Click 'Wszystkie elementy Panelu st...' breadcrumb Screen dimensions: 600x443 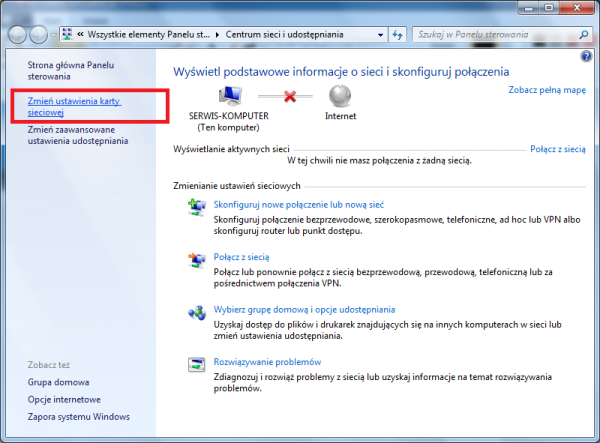148,35
